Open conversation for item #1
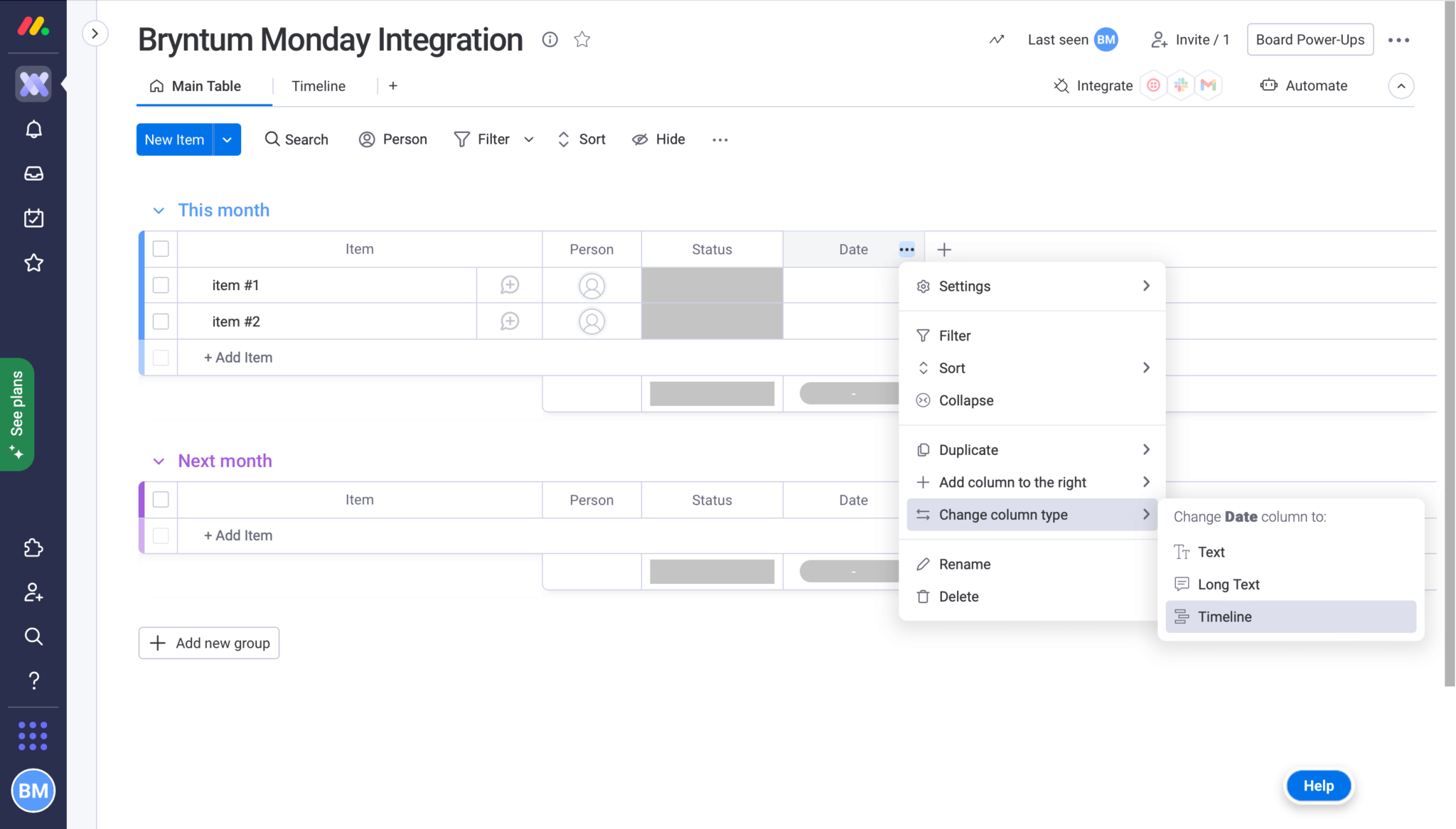The height and width of the screenshot is (829, 1456). coord(510,285)
